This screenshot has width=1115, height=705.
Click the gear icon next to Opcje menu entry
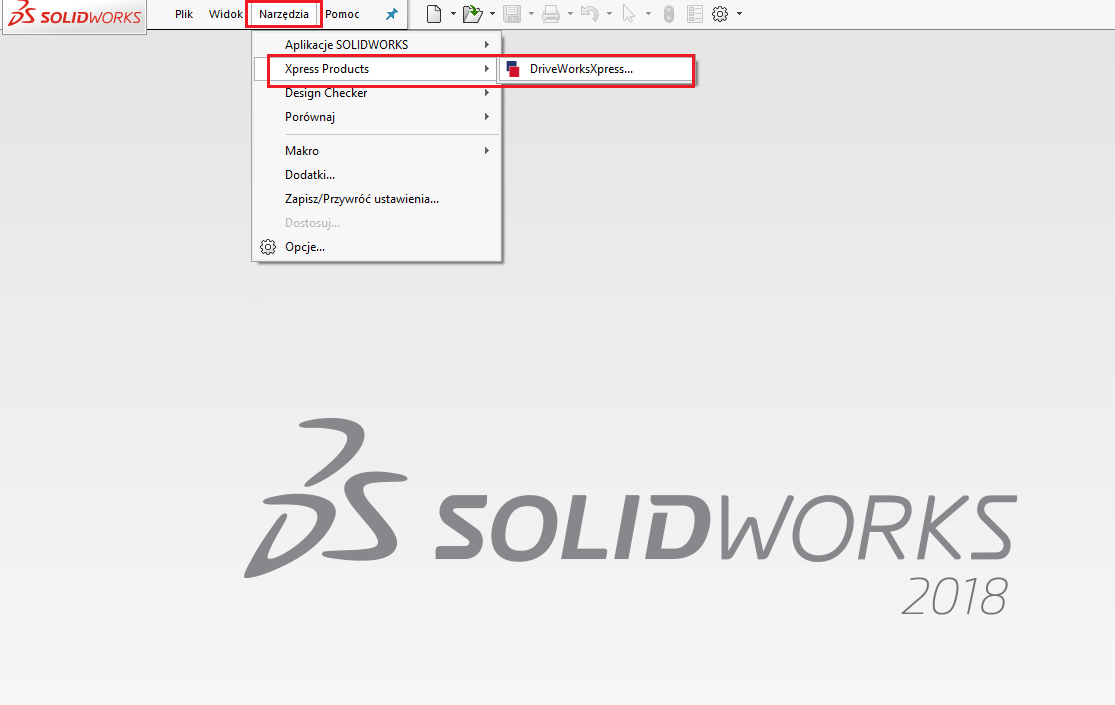click(266, 247)
